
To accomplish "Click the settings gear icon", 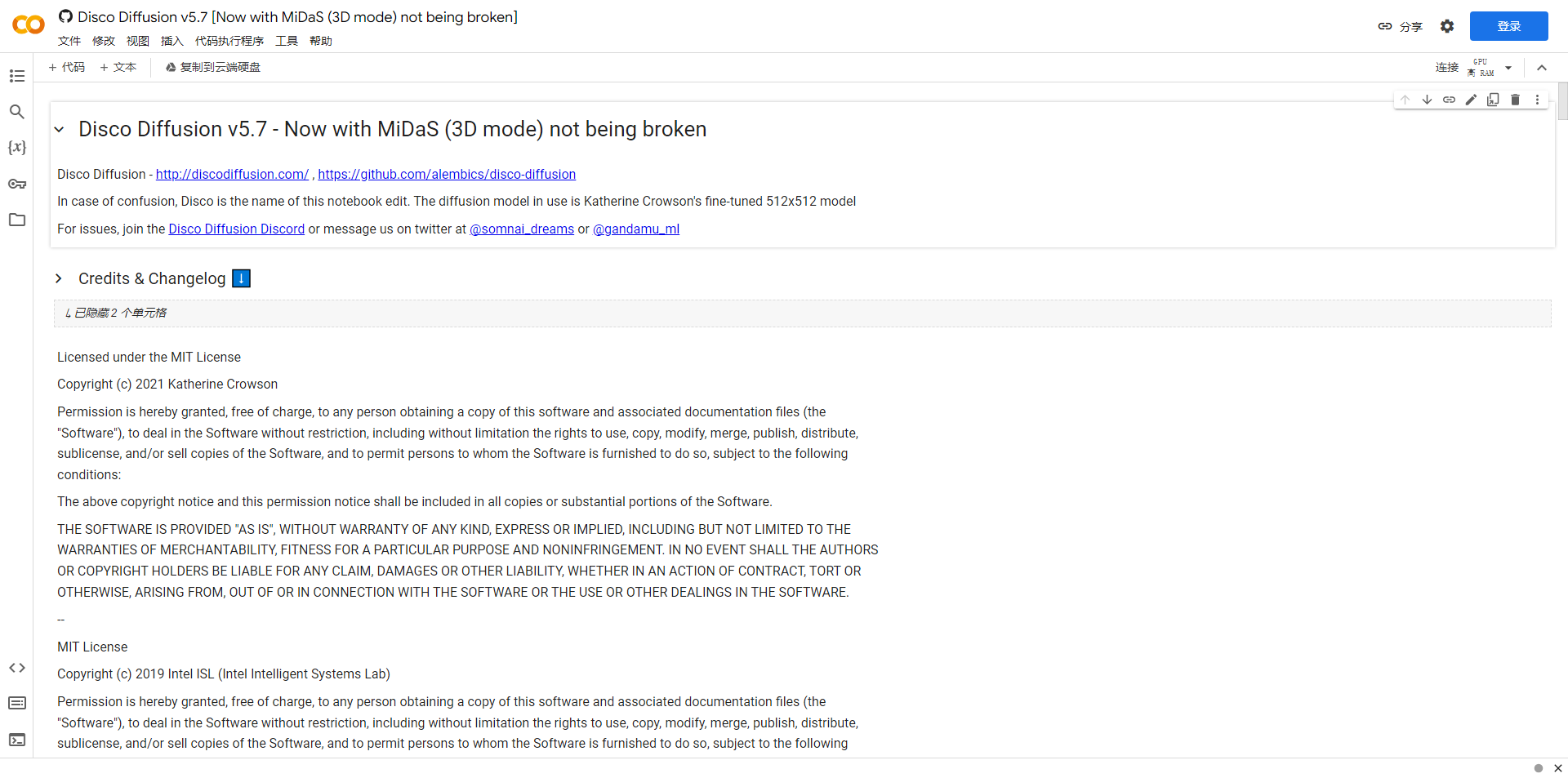I will point(1447,26).
